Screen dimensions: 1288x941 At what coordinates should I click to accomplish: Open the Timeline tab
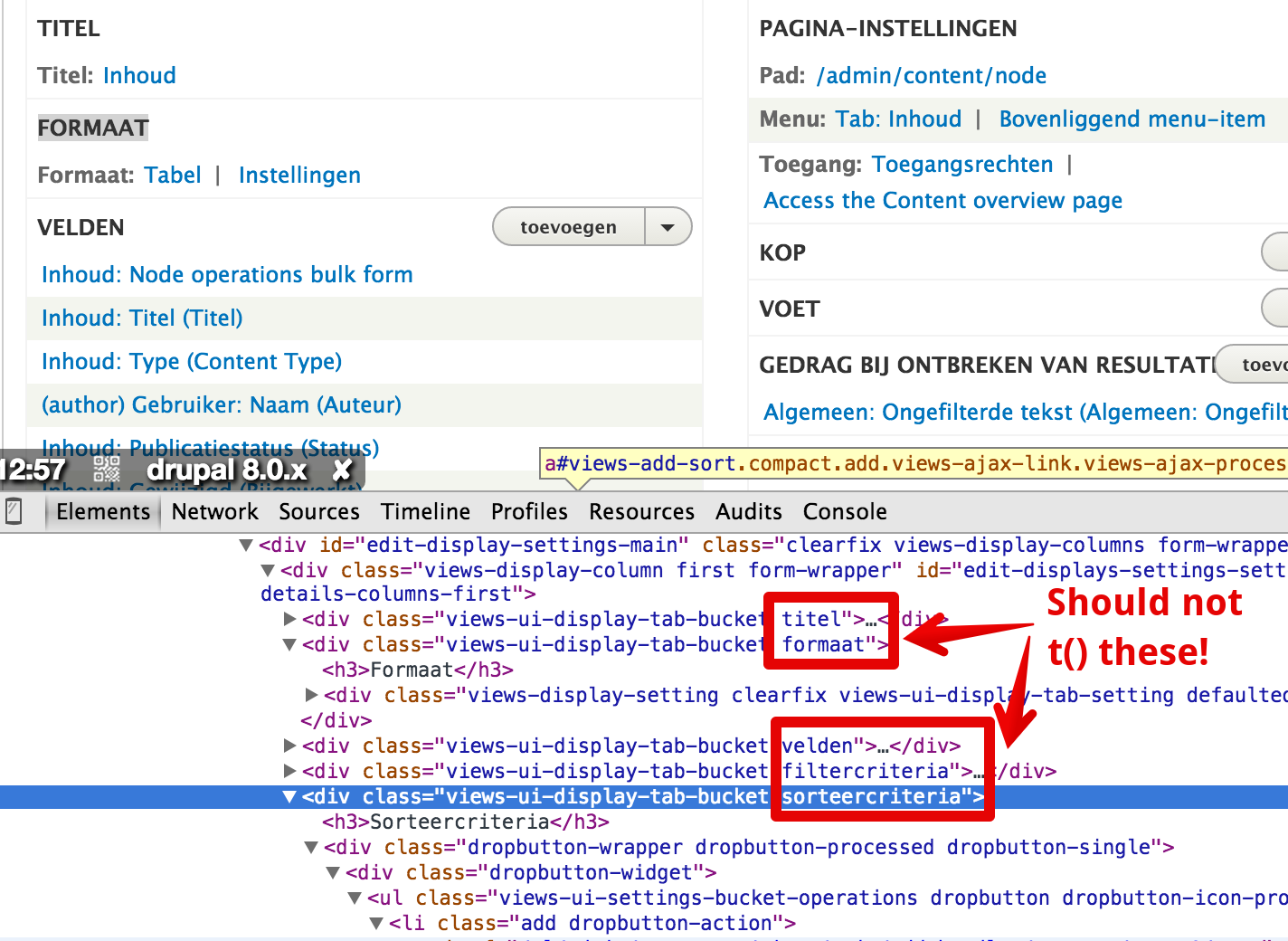(x=425, y=512)
